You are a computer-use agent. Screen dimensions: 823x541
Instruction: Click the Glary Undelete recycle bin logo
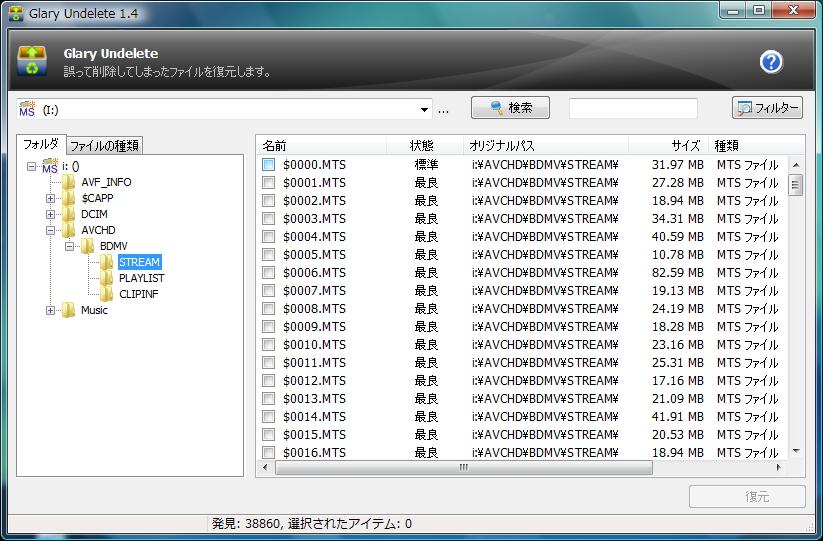(x=32, y=61)
